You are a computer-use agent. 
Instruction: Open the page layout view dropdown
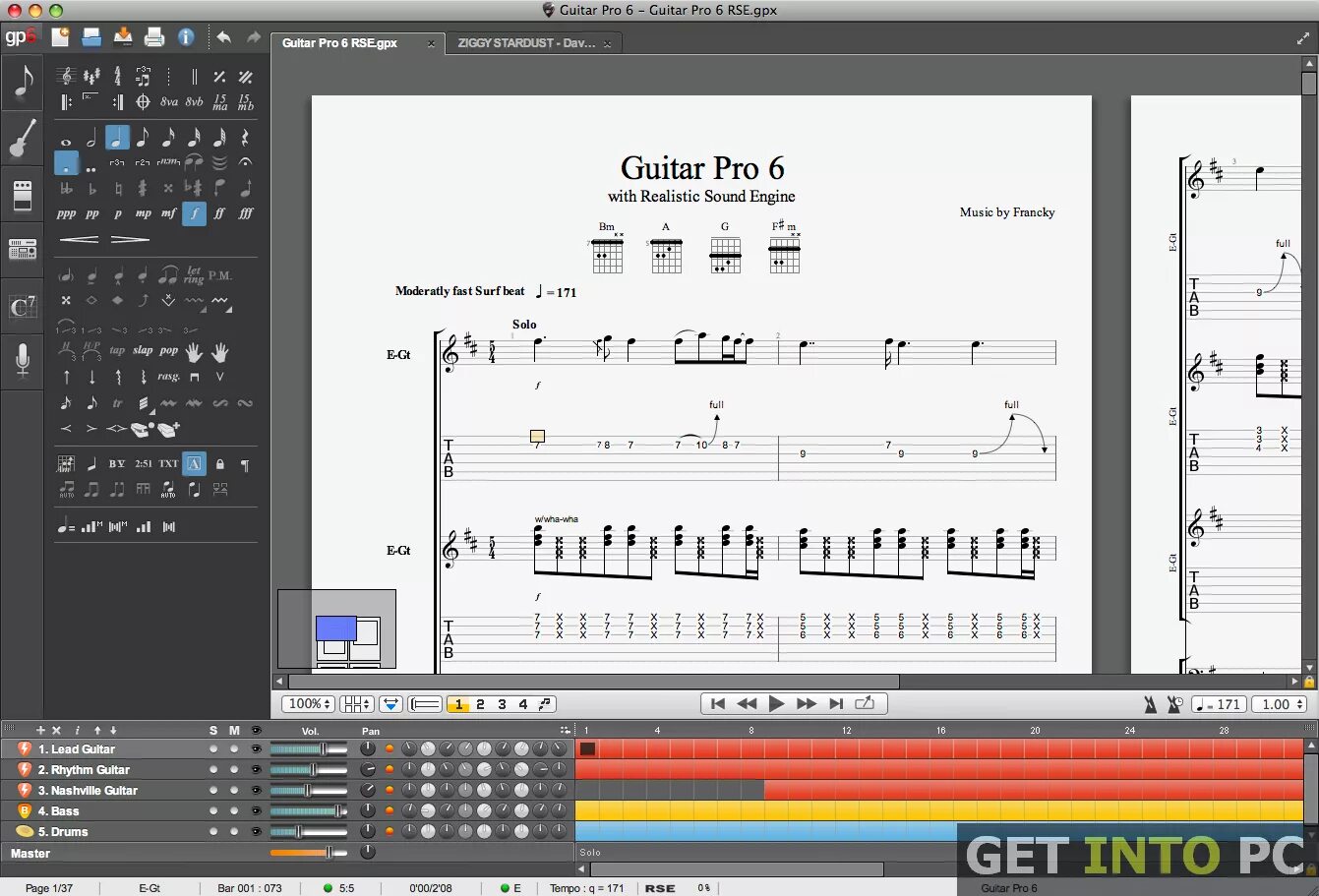pos(357,704)
